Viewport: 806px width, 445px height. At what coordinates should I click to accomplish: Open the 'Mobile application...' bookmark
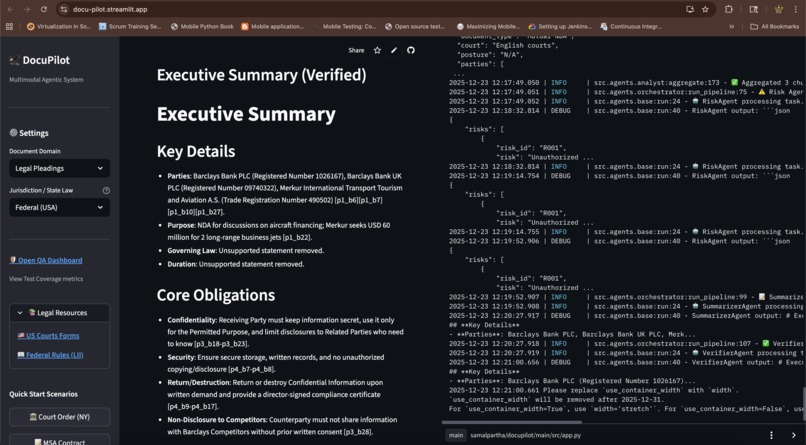pyautogui.click(x=272, y=26)
